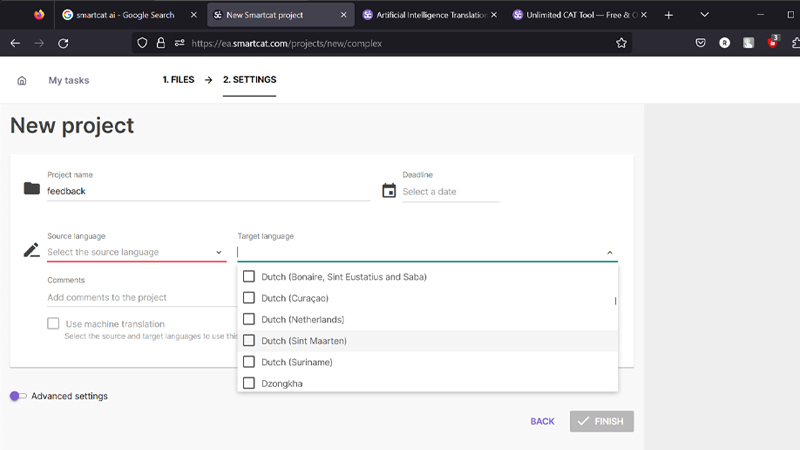Check the Dutch (Curaçao) option
This screenshot has height=450, width=800.
(x=249, y=298)
